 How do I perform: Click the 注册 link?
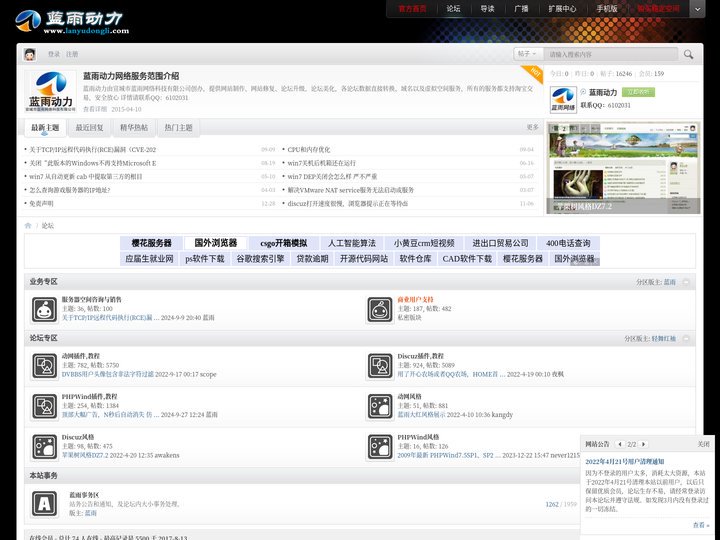(x=72, y=54)
